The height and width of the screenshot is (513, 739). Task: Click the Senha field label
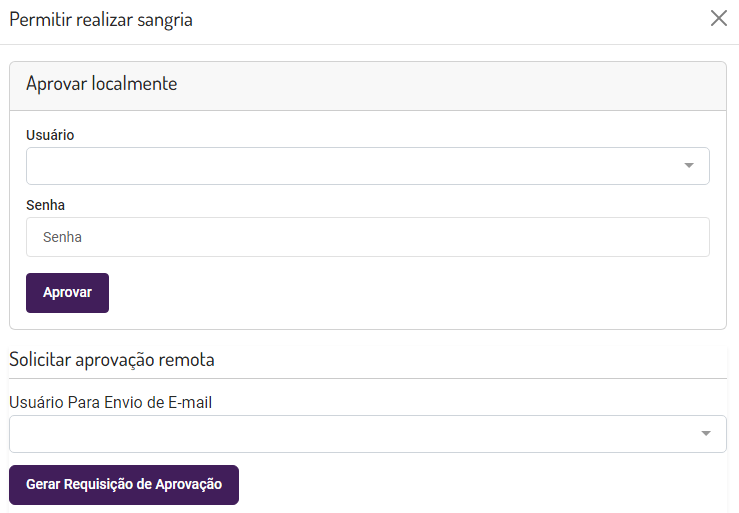[x=45, y=205]
